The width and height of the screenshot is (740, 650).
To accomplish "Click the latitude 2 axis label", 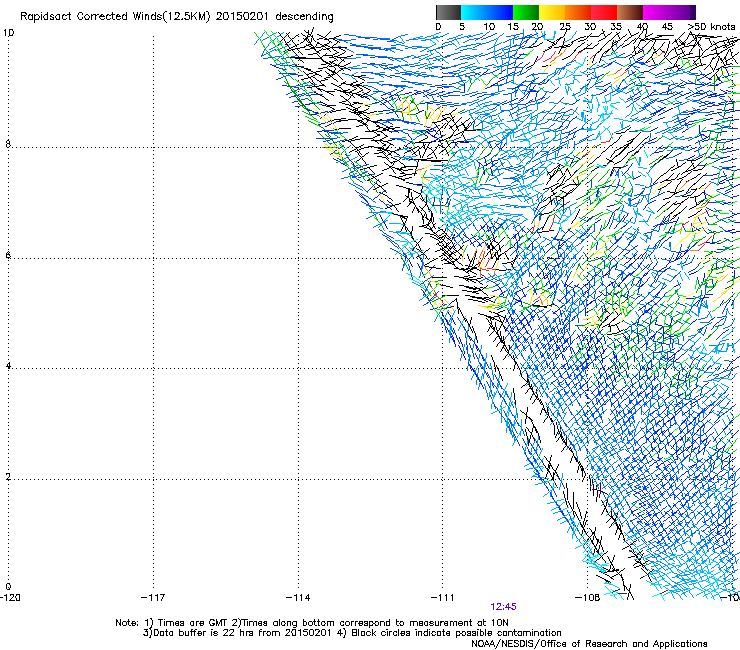I will 8,477.
